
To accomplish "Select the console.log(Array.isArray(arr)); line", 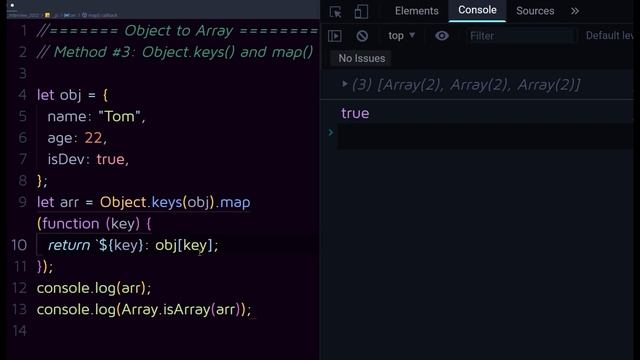I will coord(144,309).
